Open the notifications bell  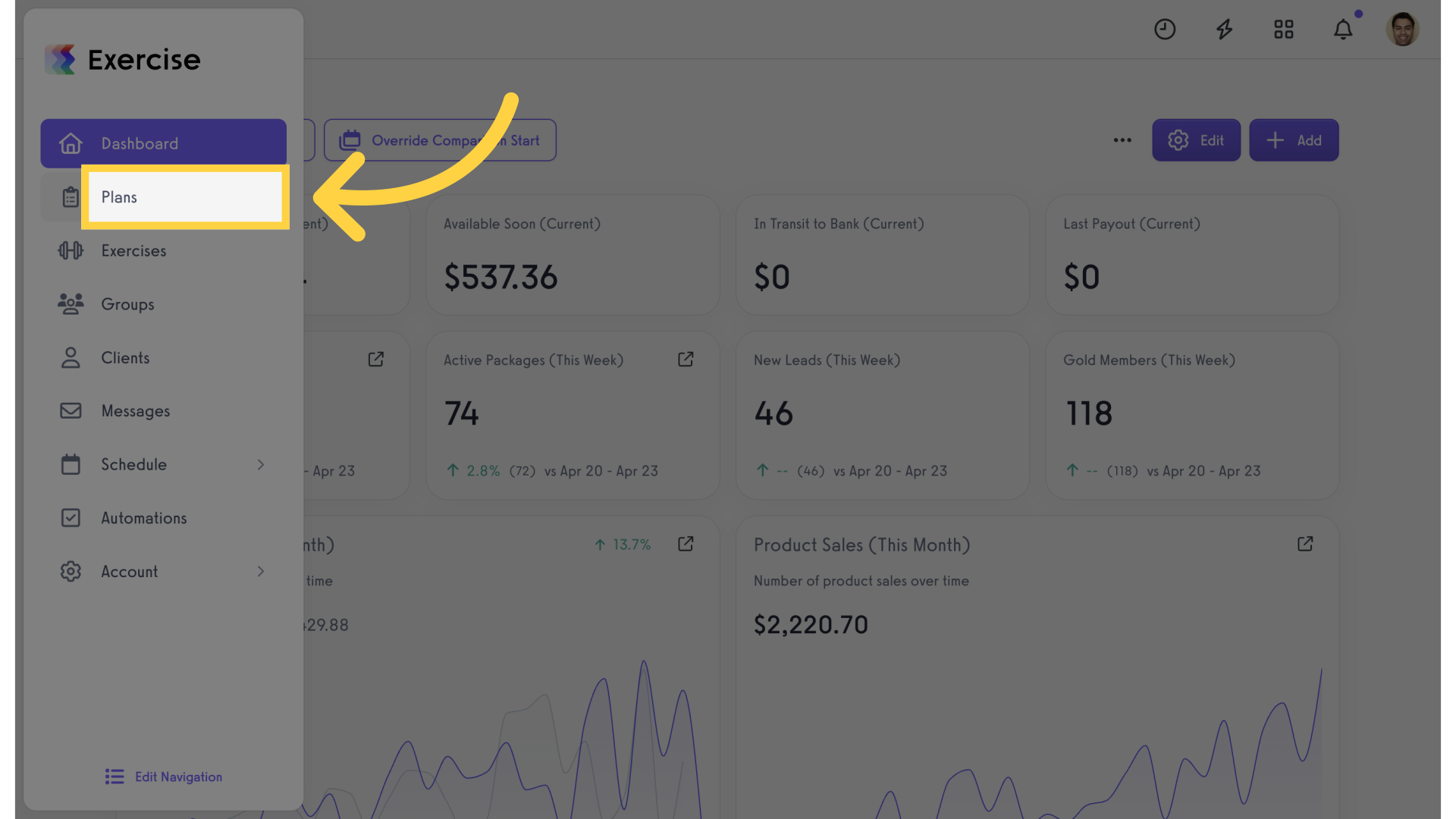click(1343, 30)
